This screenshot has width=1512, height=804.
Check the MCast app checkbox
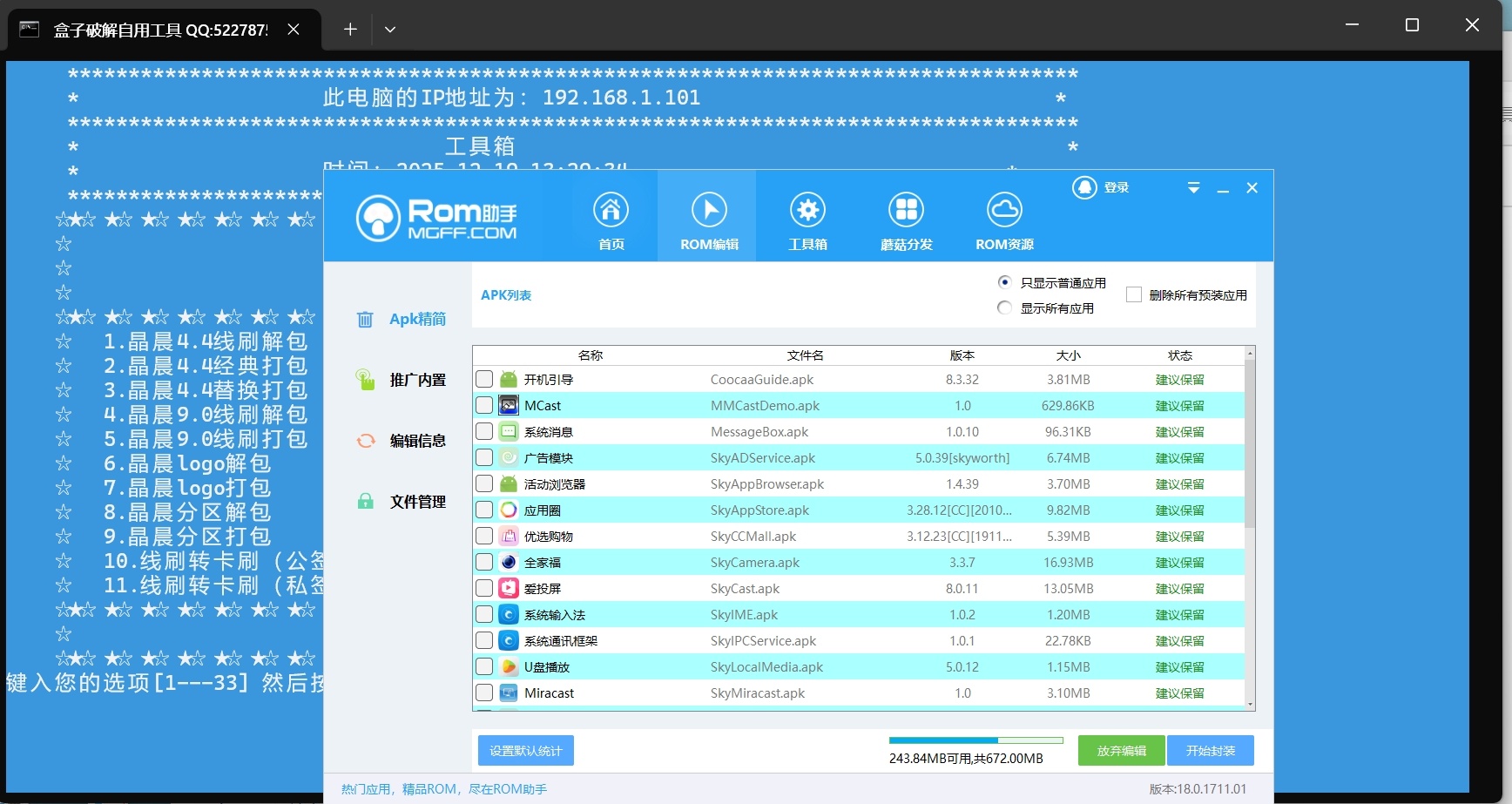click(x=484, y=405)
